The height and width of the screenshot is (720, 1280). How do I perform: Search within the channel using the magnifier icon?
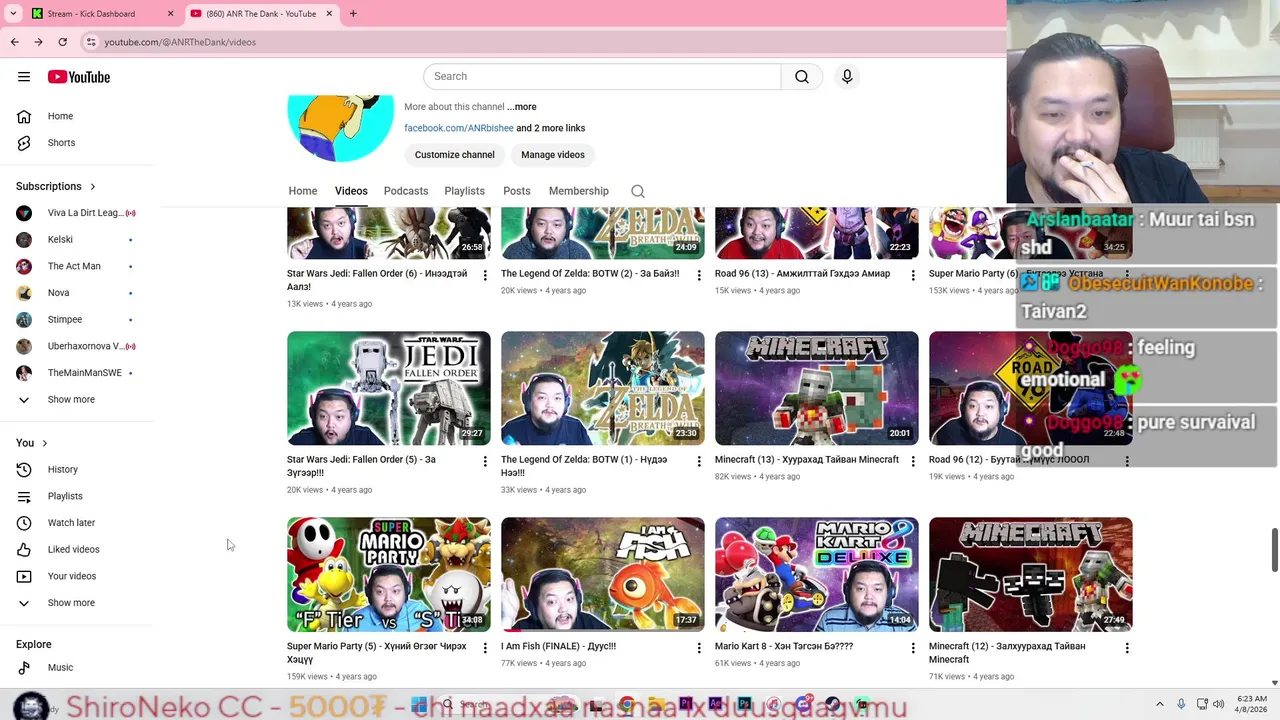[x=638, y=191]
